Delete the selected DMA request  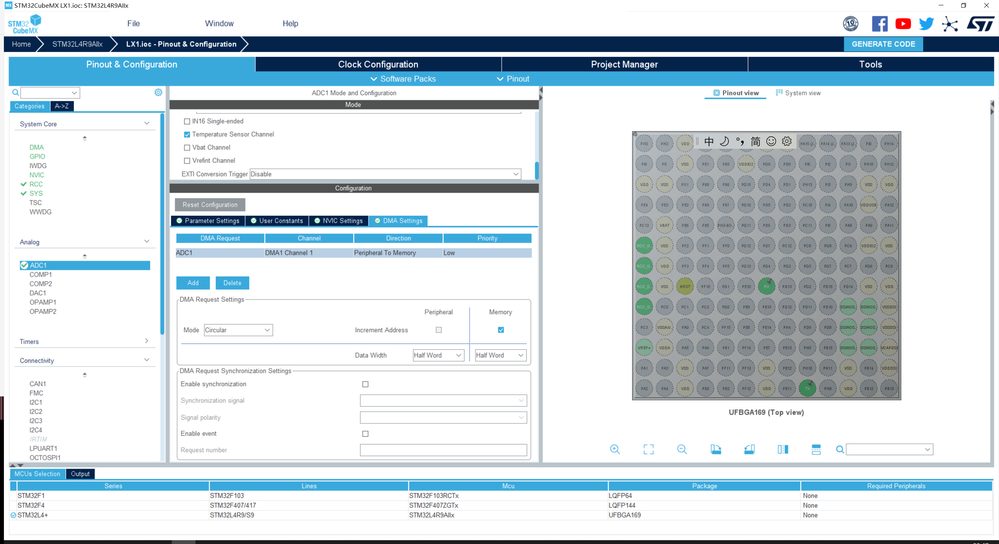232,283
